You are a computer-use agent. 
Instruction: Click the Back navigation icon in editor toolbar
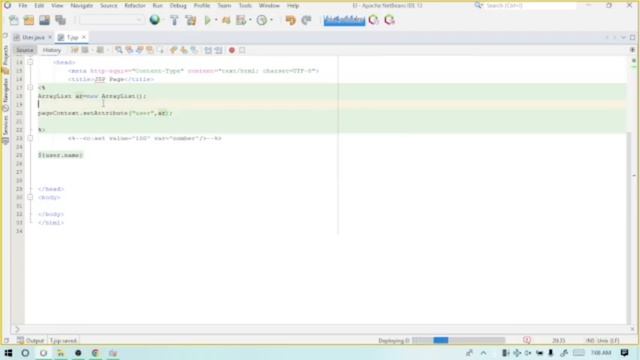tap(85, 50)
